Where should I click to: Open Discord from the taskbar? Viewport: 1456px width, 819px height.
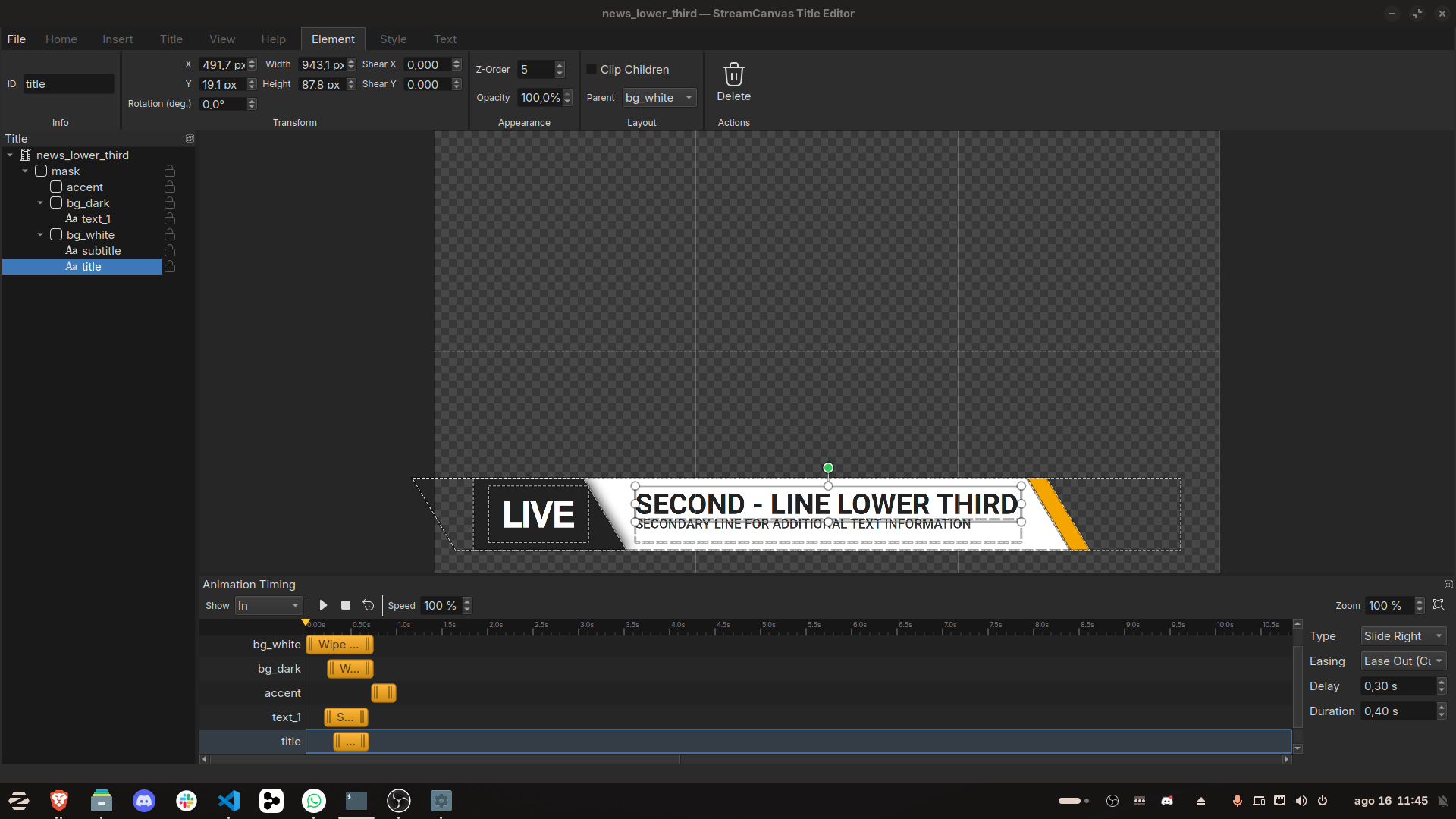[144, 801]
